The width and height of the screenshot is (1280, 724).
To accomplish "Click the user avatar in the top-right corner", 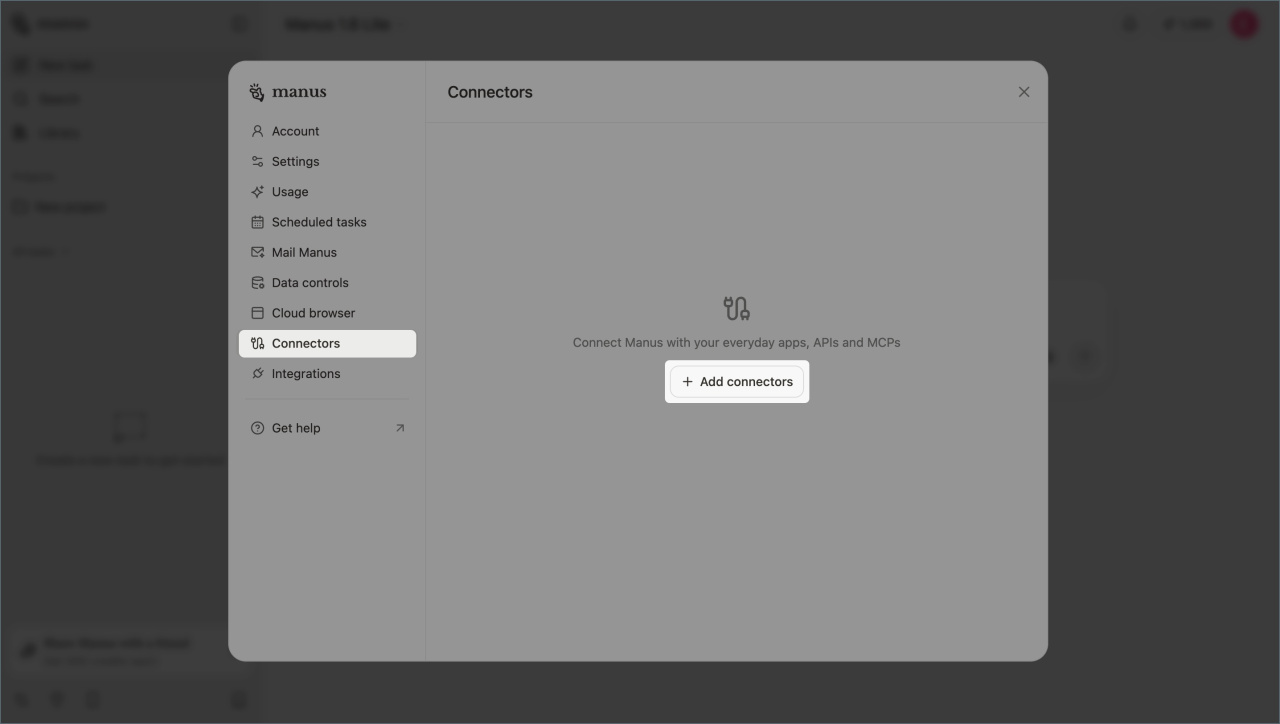I will pos(1244,24).
